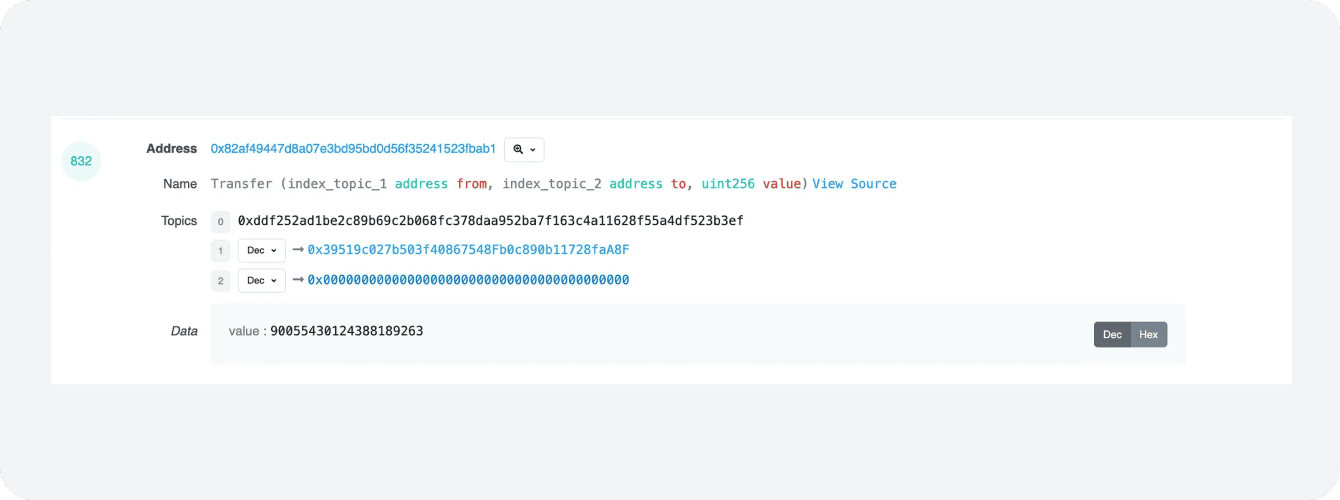Switch data display to Dec
The height and width of the screenshot is (500, 1340).
(x=1112, y=334)
